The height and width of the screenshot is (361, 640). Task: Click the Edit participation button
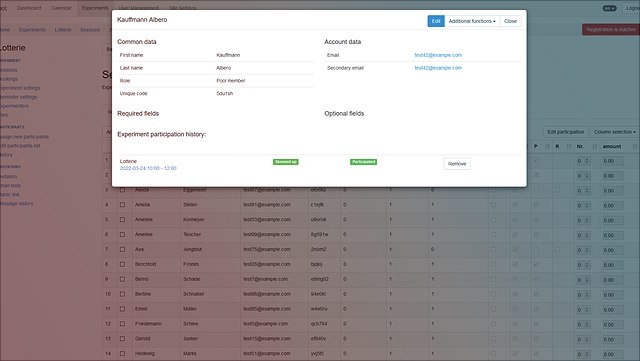565,132
